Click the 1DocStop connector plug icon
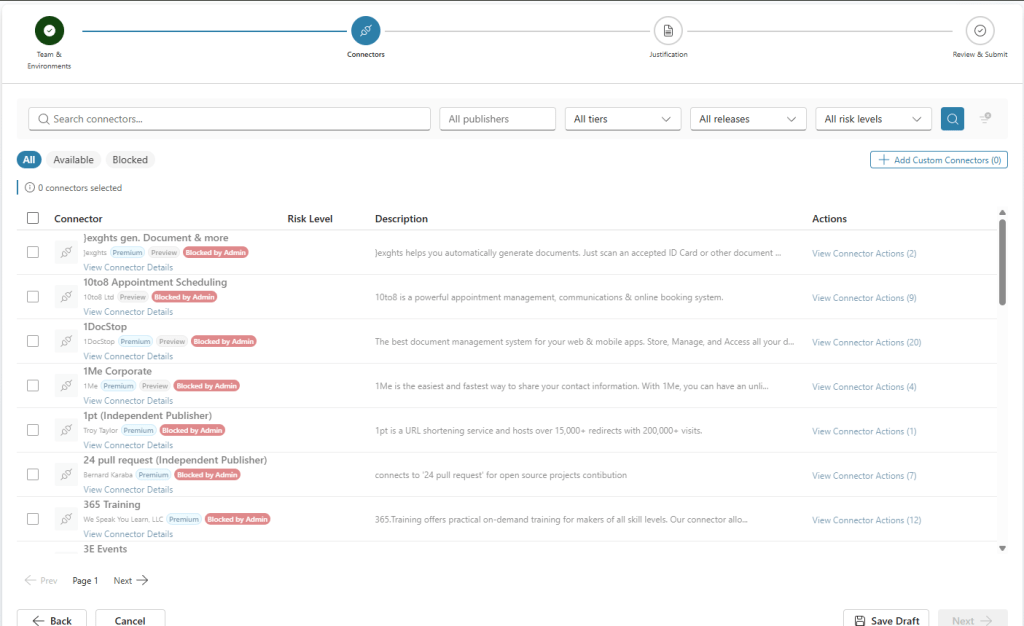 click(66, 341)
